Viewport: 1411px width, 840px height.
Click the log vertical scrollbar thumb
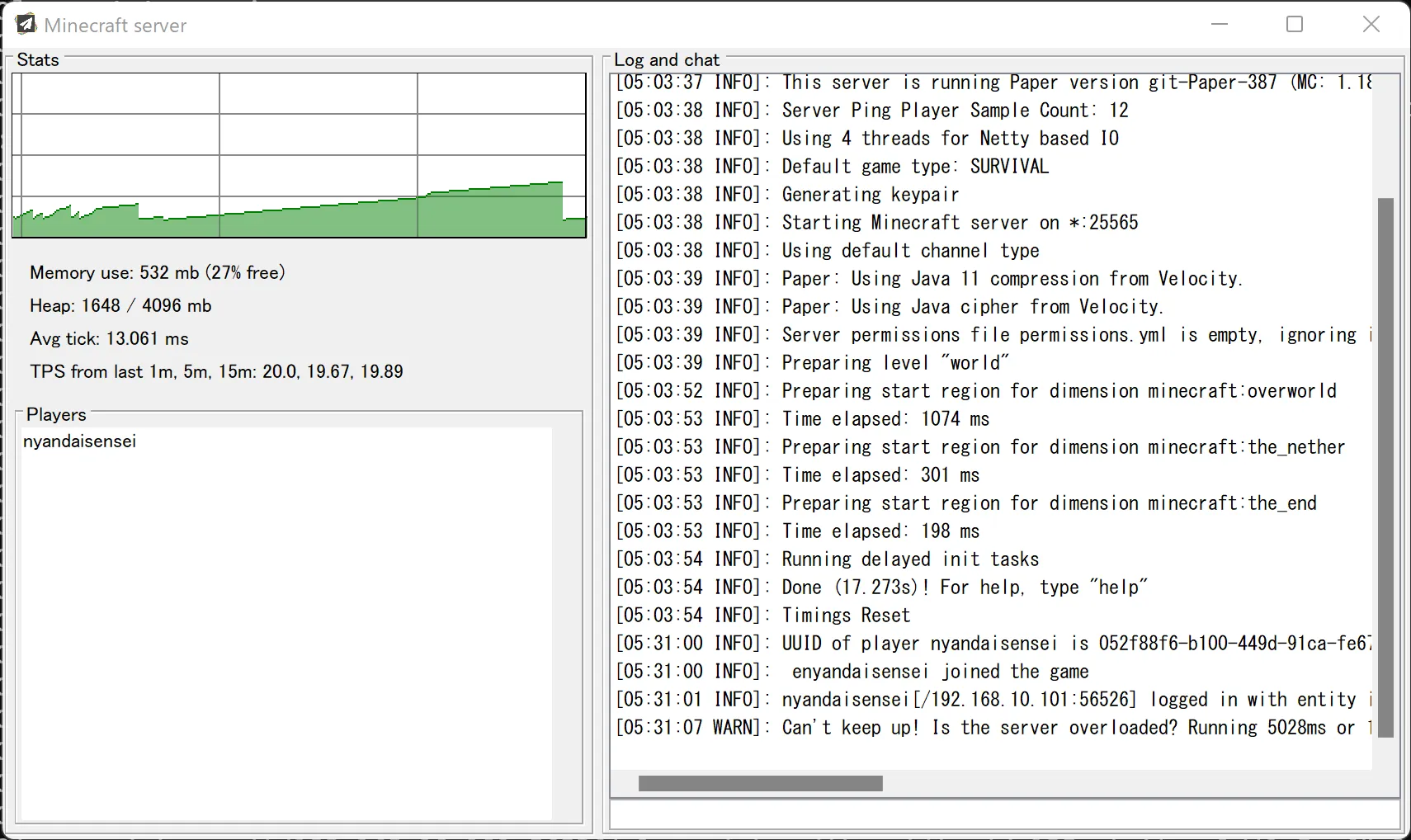coord(1385,468)
